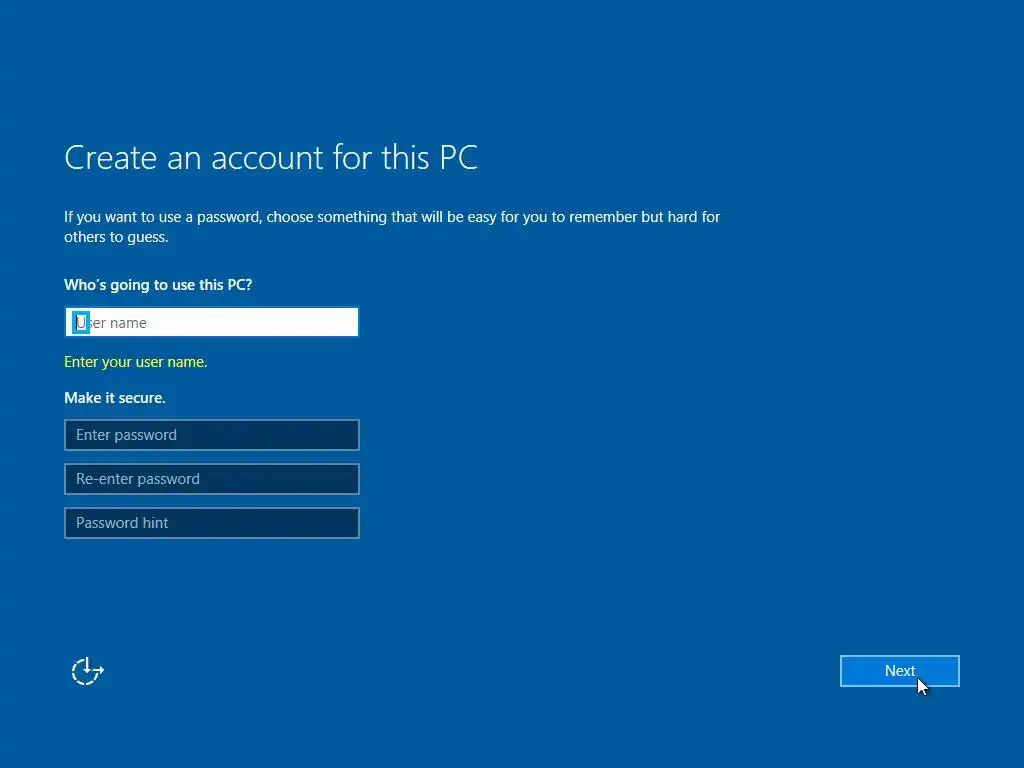Click the 'Who's going to use this PC?' label
This screenshot has width=1024, height=768.
[x=158, y=285]
